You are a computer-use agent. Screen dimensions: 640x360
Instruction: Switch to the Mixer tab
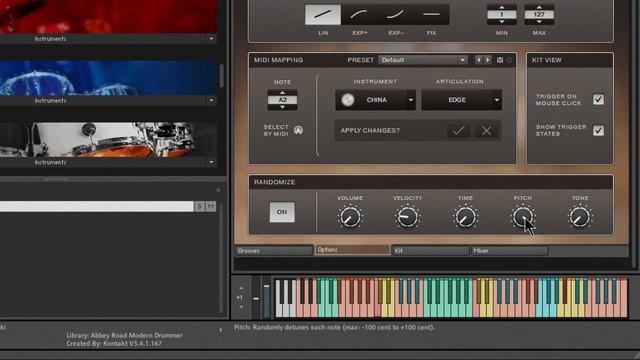(x=509, y=251)
